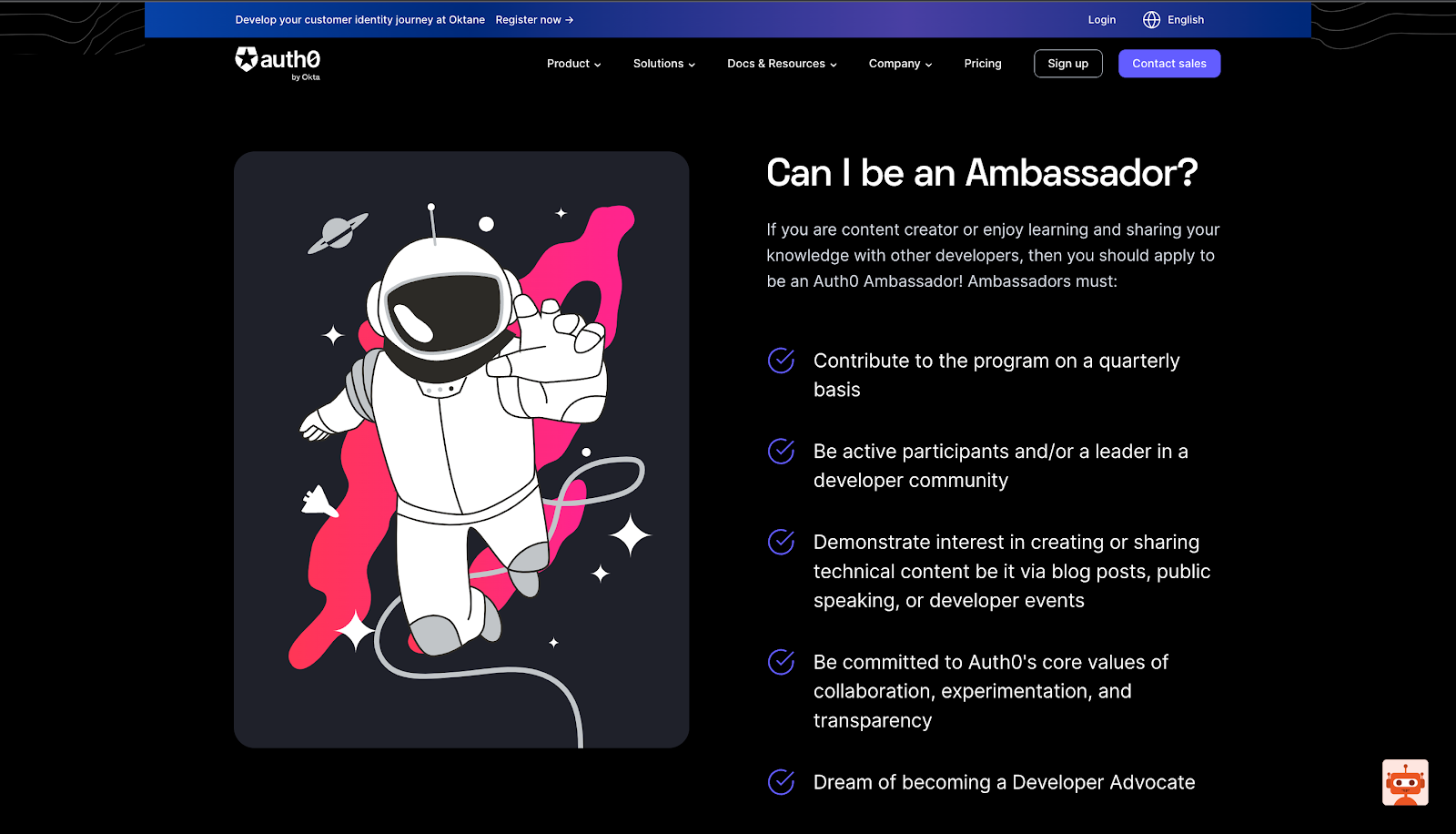This screenshot has width=1456, height=834.
Task: Open the 'Register now' Oktane link
Action: (529, 19)
